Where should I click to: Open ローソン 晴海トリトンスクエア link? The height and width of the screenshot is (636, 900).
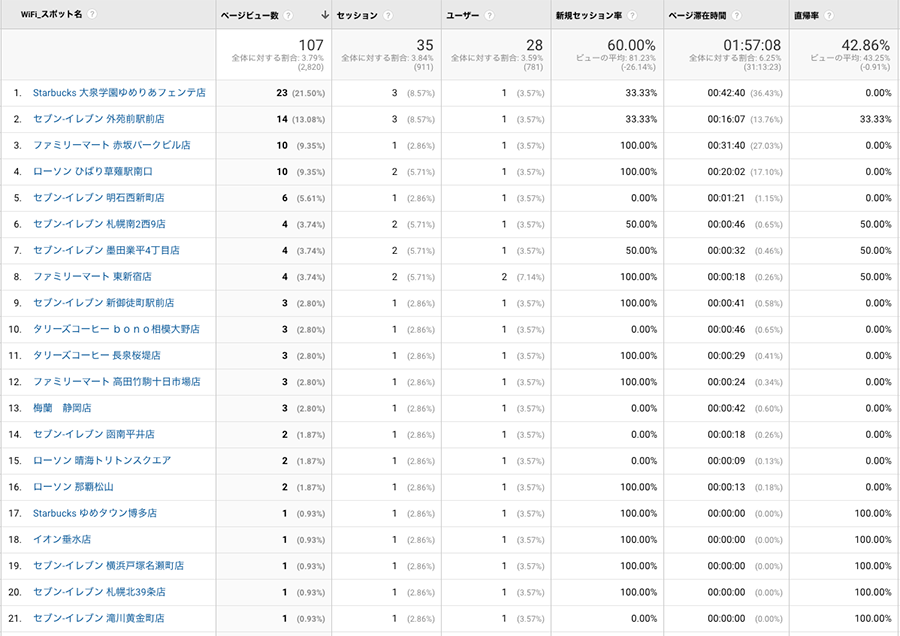coord(102,461)
